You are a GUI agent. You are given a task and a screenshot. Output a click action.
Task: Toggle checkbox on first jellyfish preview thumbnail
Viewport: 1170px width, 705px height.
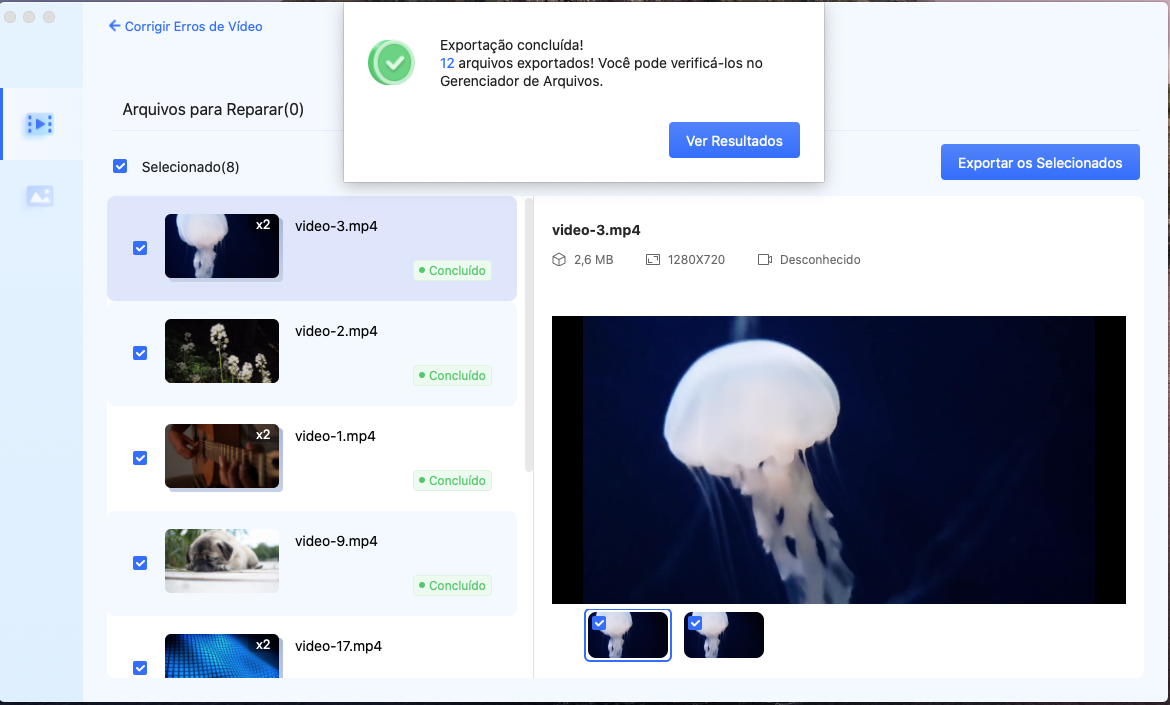tap(599, 623)
